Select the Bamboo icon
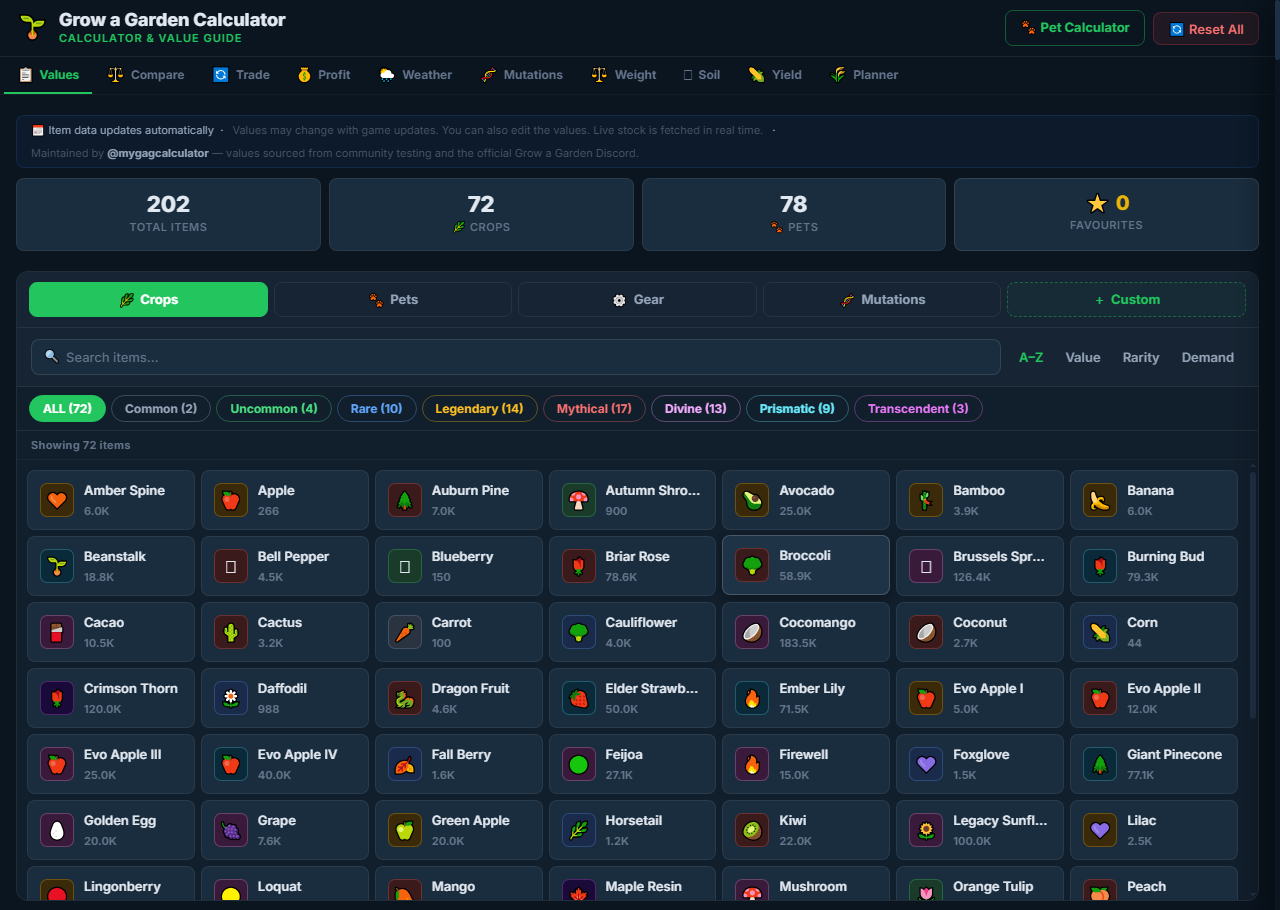The image size is (1280, 910). click(x=926, y=500)
